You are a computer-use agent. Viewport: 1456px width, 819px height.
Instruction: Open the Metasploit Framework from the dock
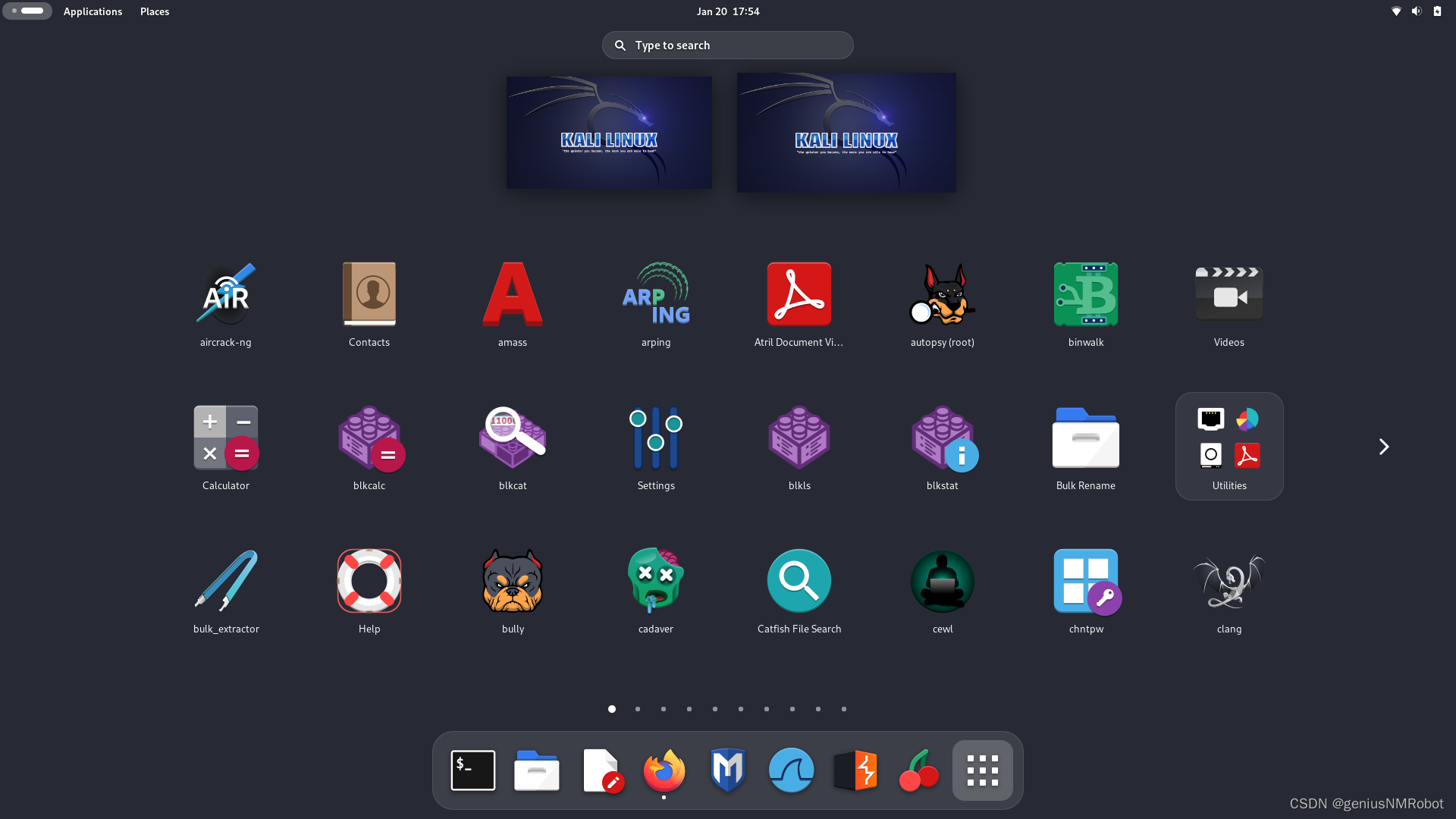pos(727,770)
